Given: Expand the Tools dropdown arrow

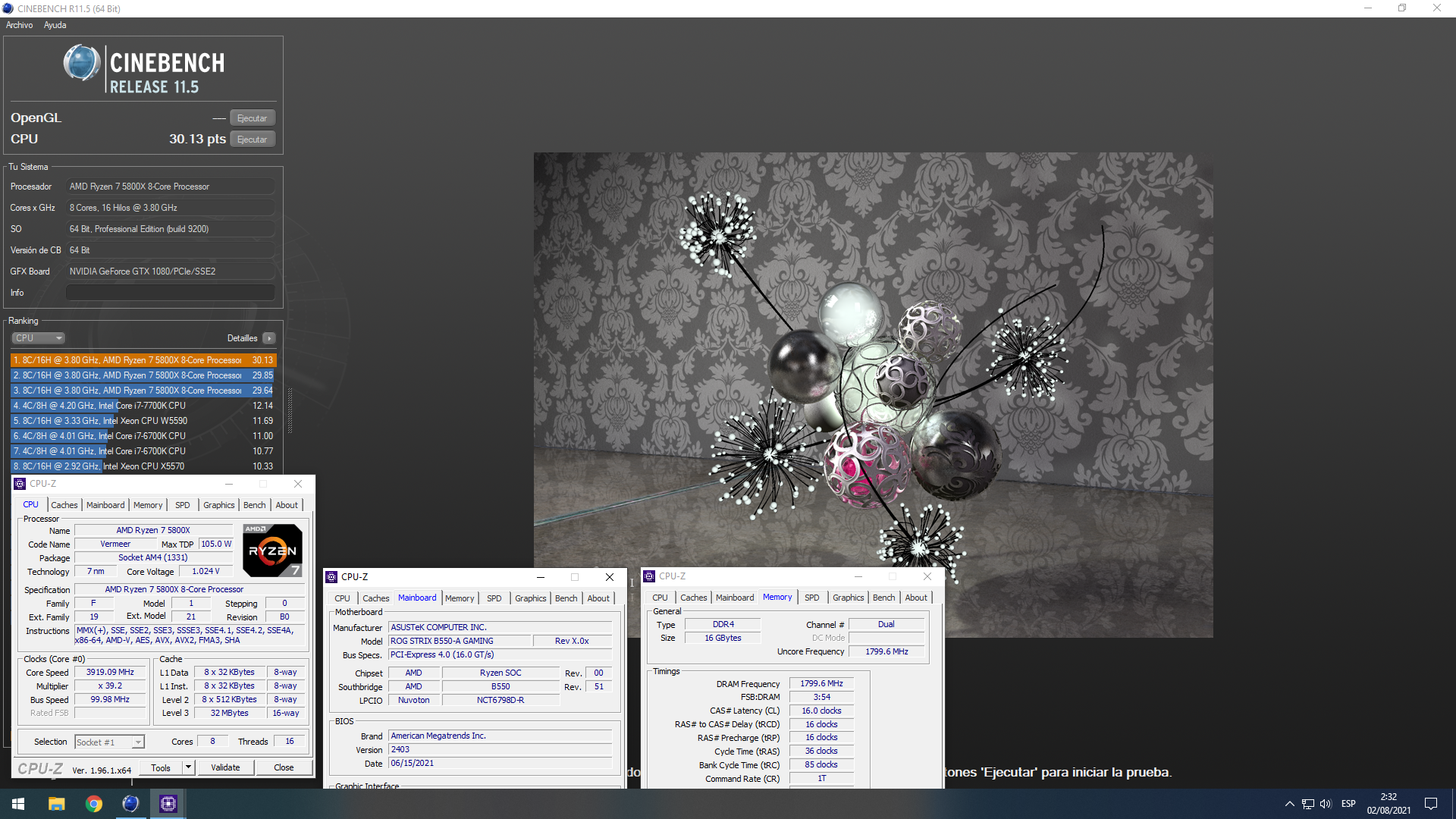Looking at the screenshot, I should [x=189, y=768].
